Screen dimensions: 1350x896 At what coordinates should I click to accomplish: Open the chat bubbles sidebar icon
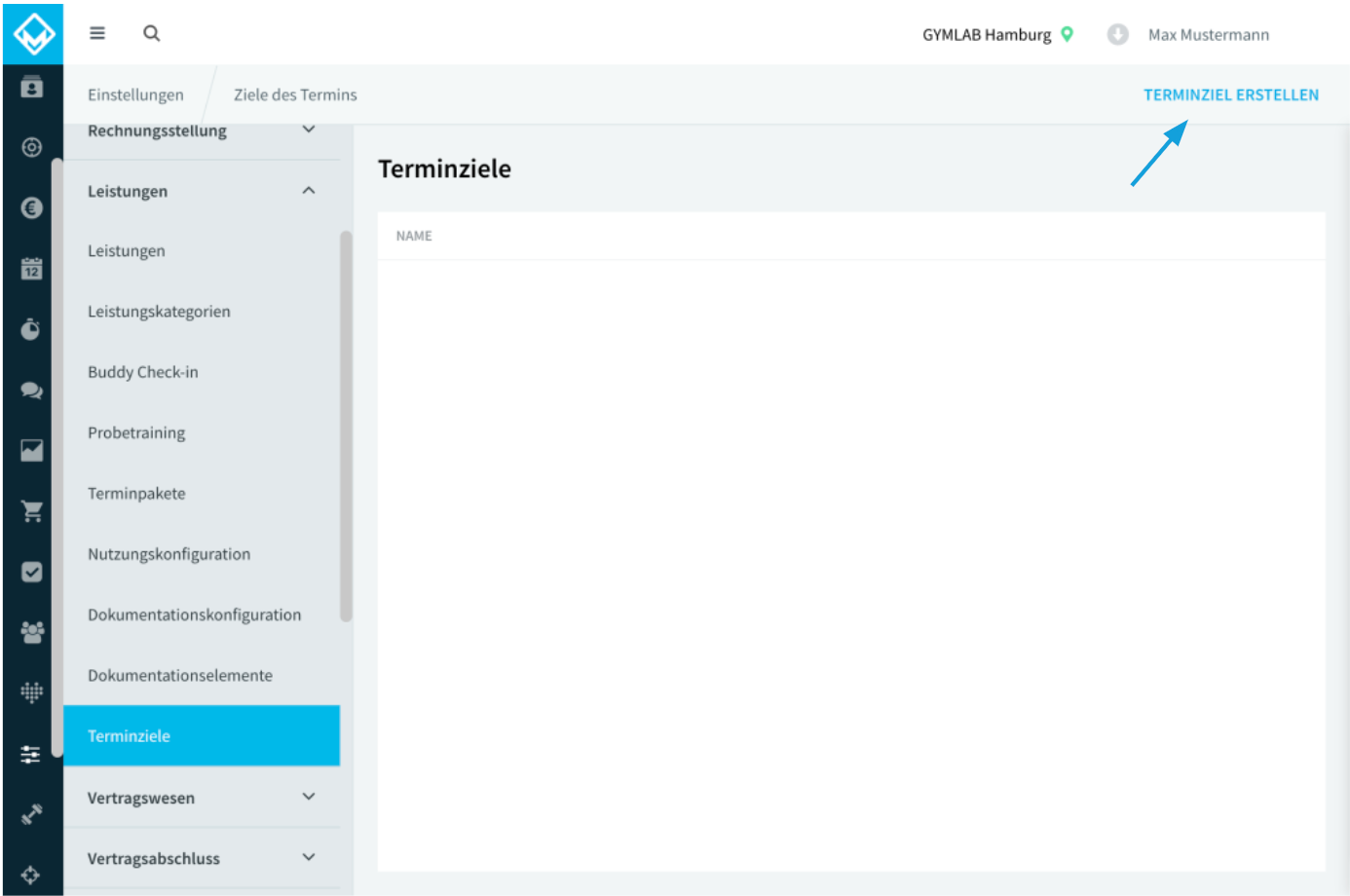[x=32, y=390]
